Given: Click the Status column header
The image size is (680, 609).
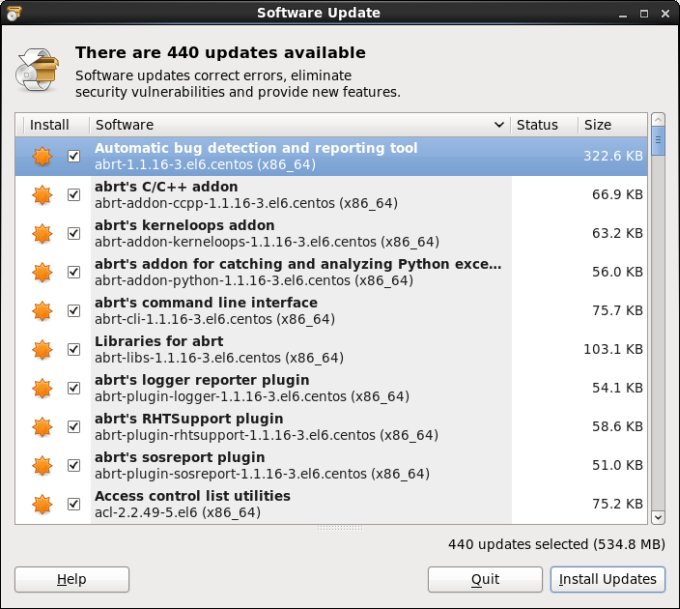Looking at the screenshot, I should (544, 125).
